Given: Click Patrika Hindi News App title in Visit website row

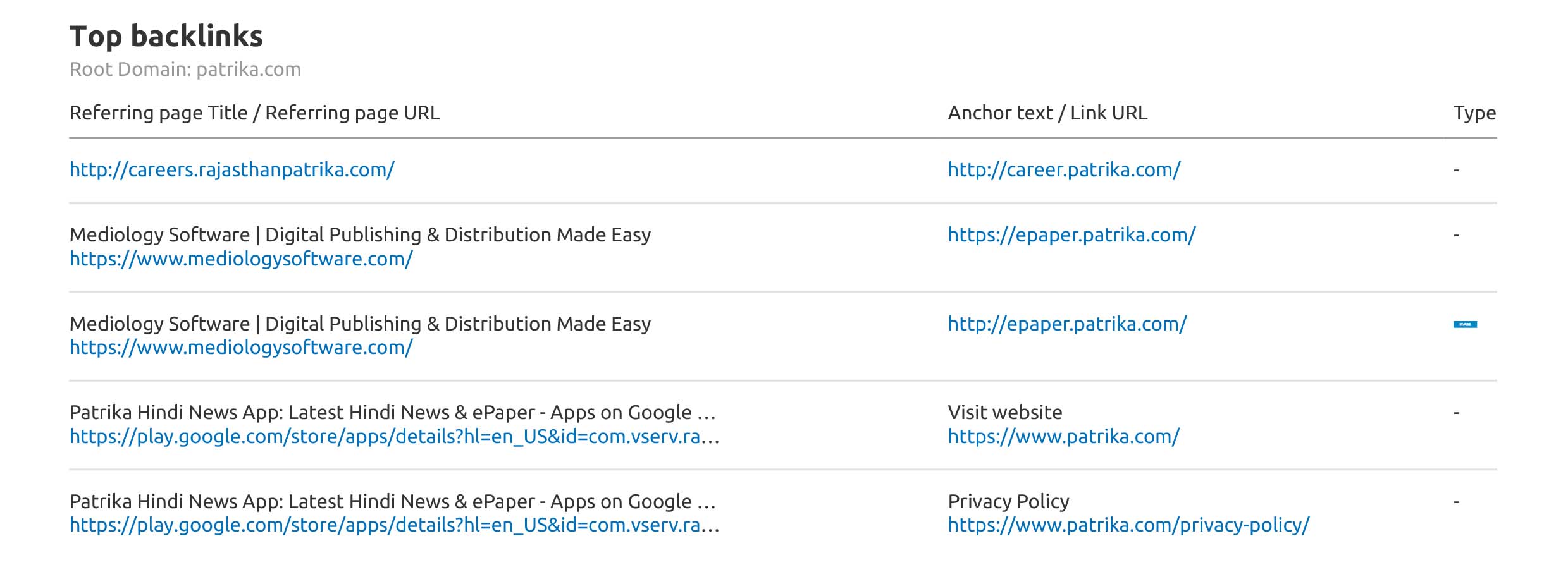Looking at the screenshot, I should click(x=392, y=413).
